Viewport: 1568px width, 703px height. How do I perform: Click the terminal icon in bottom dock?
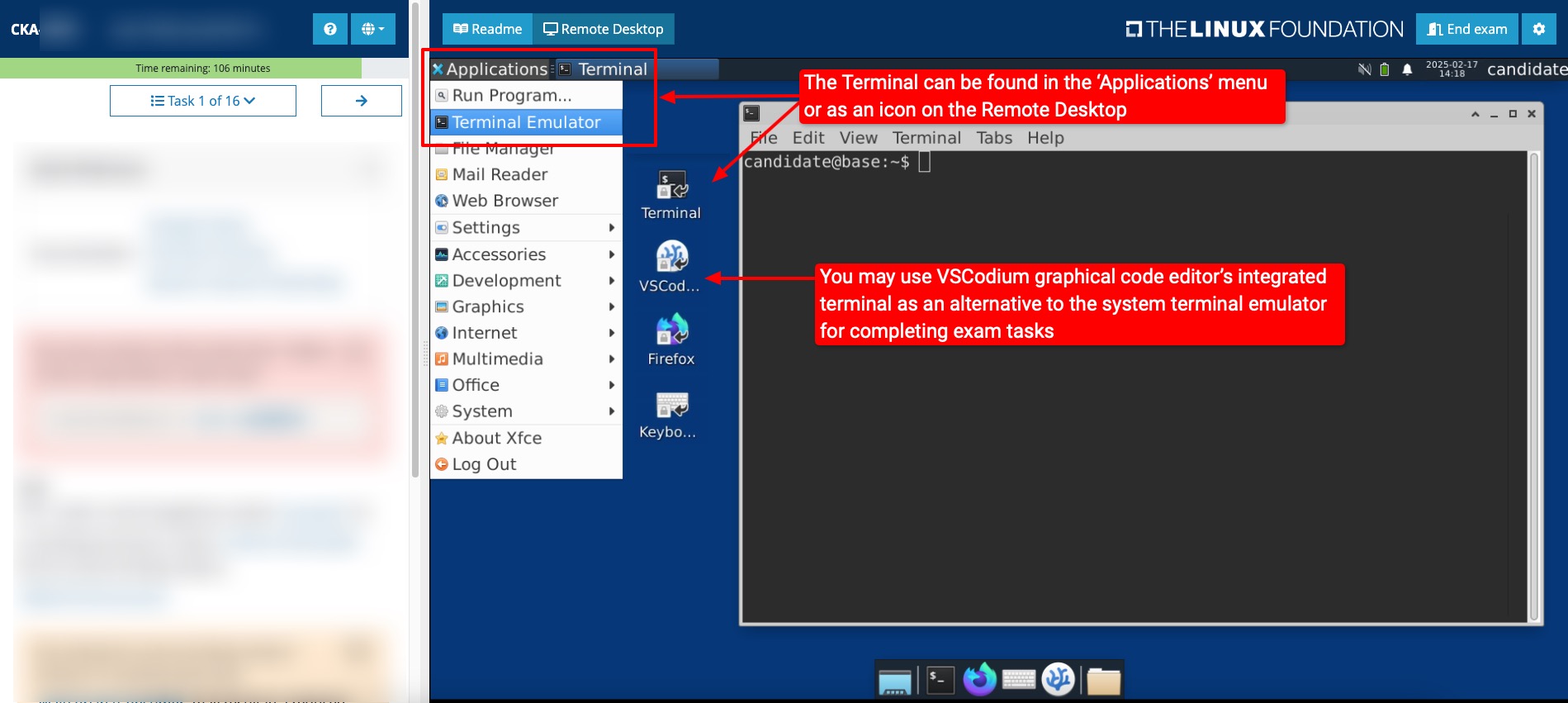940,680
